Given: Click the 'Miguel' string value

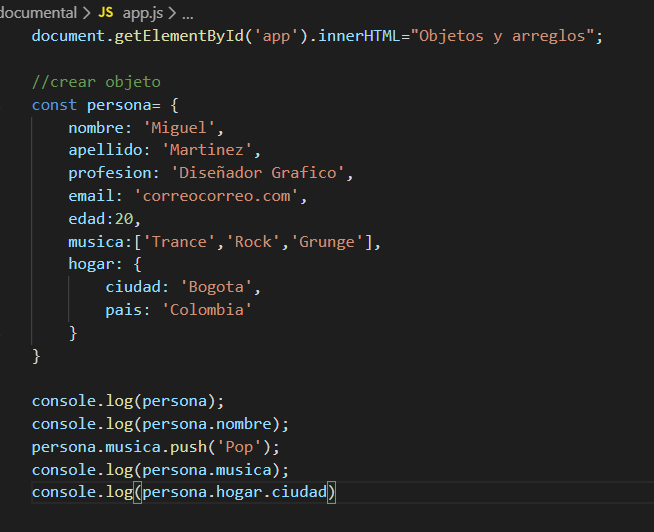Looking at the screenshot, I should click(179, 128).
